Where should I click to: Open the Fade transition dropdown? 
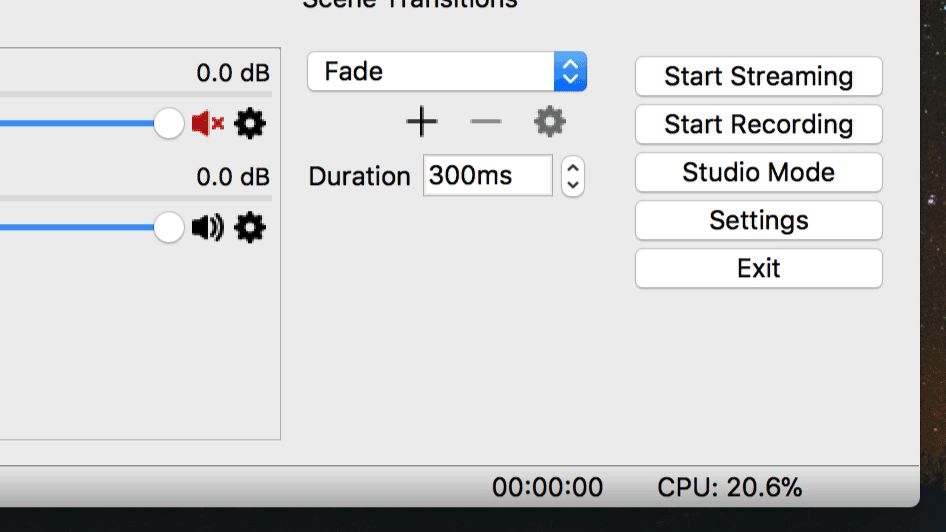click(447, 71)
